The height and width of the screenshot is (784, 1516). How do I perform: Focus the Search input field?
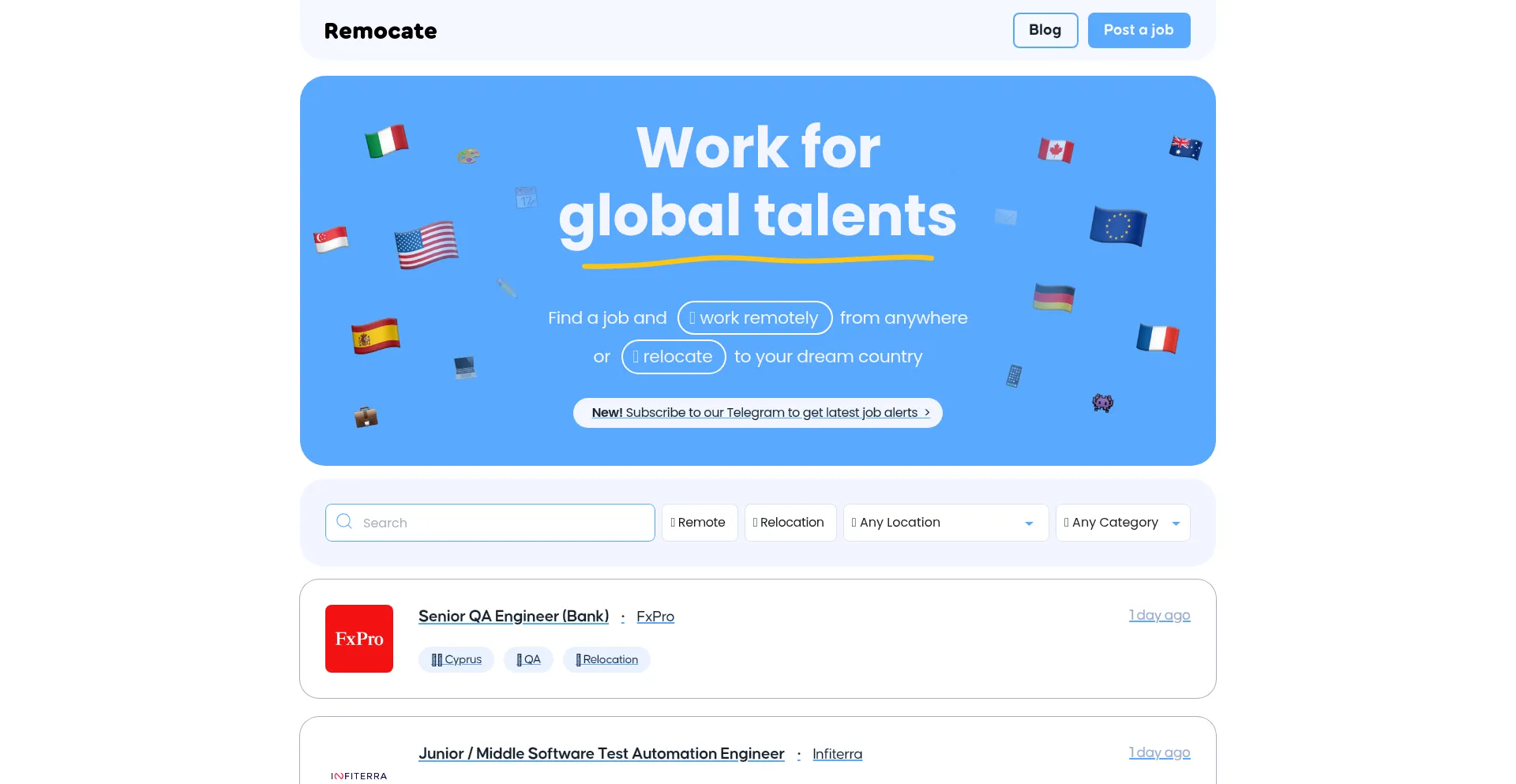point(490,523)
